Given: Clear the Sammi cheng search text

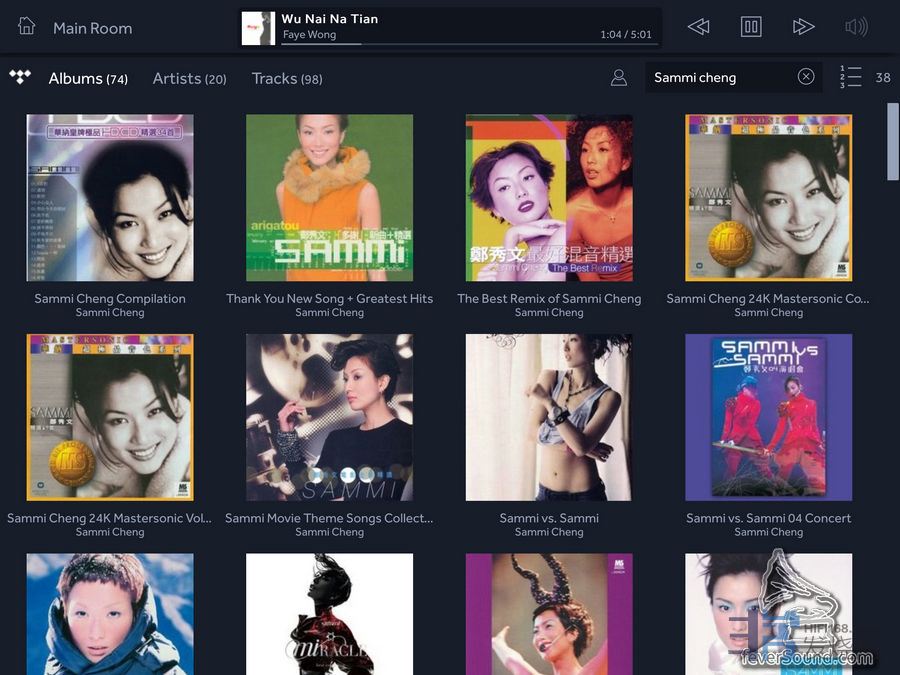Looking at the screenshot, I should pos(806,77).
